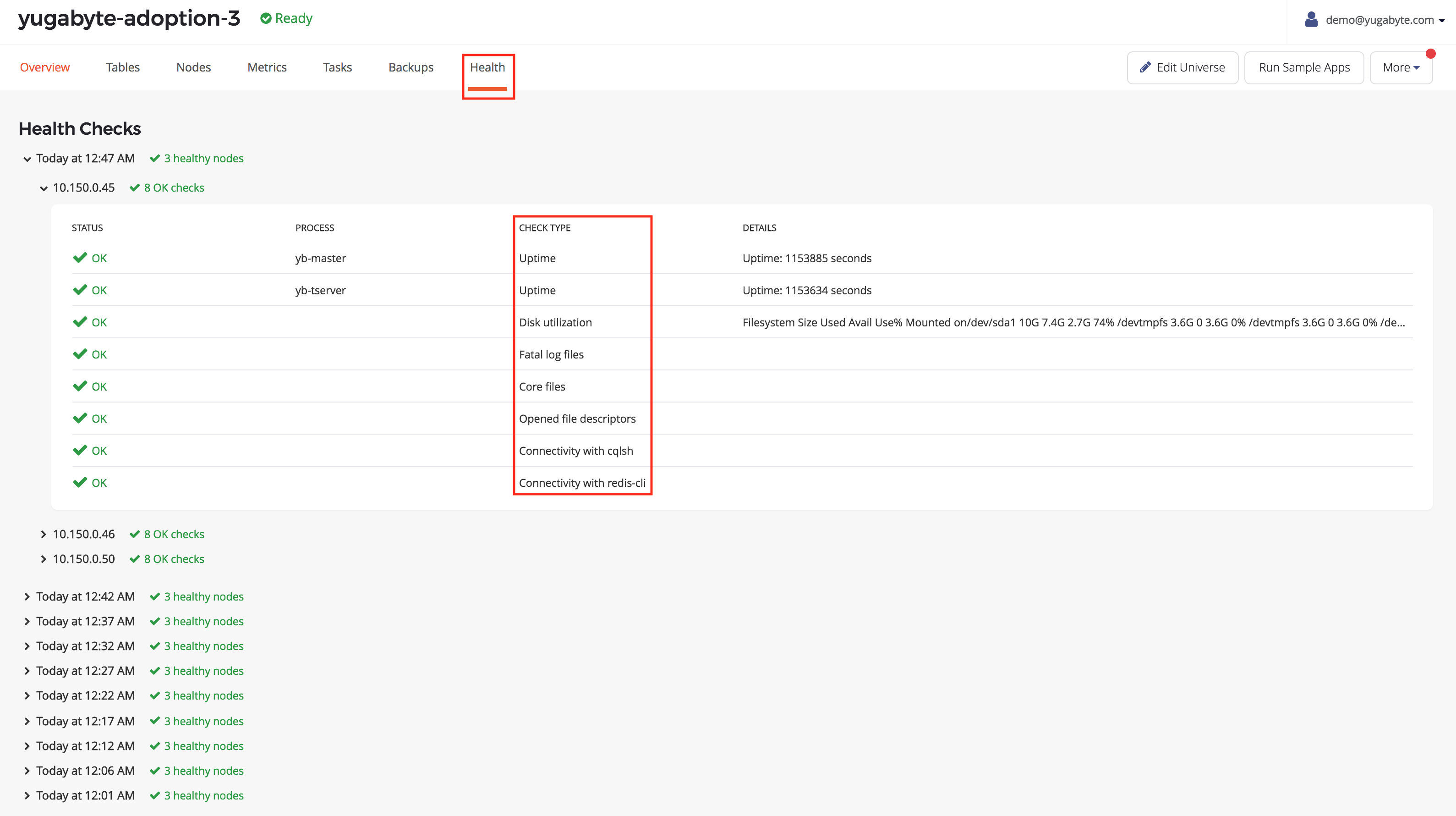Click the PROCESS column header
The image size is (1456, 816).
(x=315, y=228)
